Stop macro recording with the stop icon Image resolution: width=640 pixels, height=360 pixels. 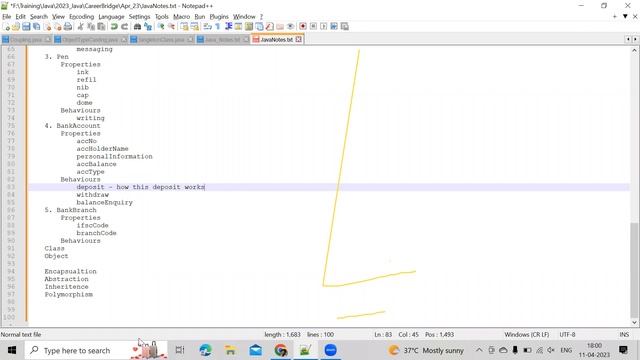[313, 27]
